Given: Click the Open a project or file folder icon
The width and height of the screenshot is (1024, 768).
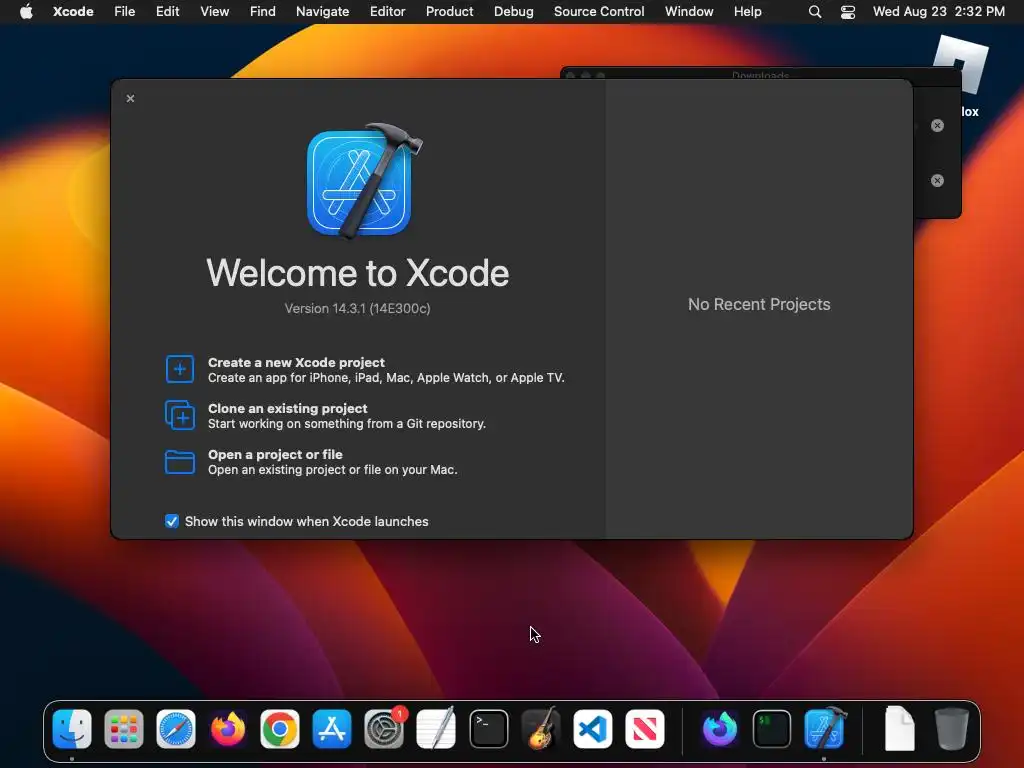Looking at the screenshot, I should 180,462.
